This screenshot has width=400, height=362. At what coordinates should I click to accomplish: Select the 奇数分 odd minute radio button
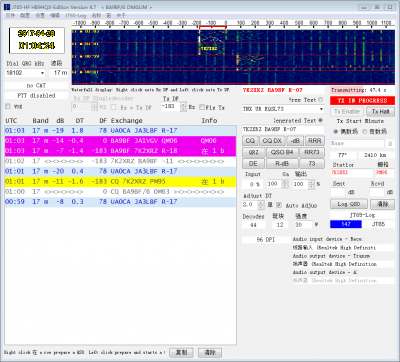[x=365, y=132]
